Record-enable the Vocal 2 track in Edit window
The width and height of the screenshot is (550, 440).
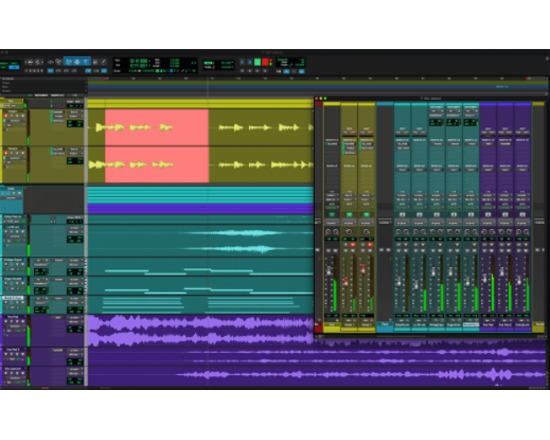(6, 153)
